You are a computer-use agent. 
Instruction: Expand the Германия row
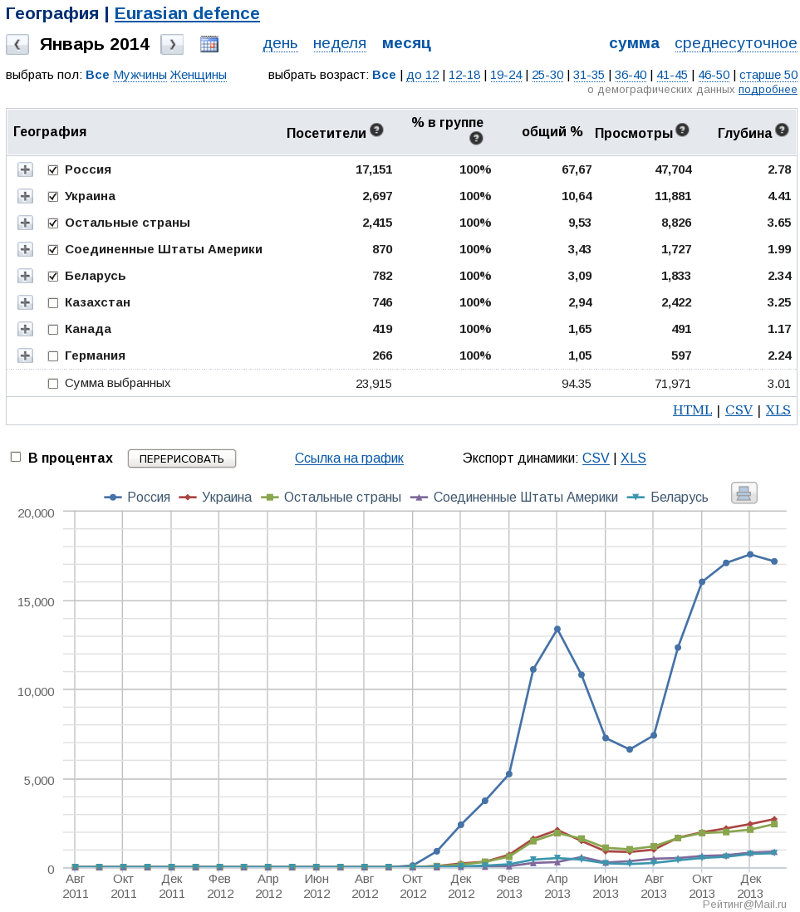tap(24, 355)
